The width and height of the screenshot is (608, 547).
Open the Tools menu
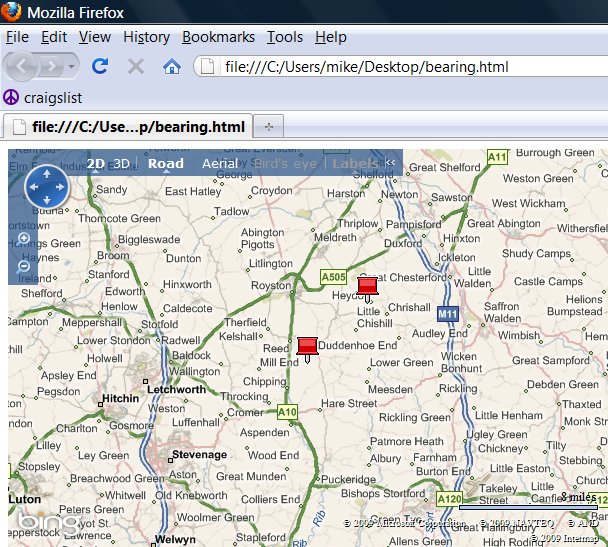tap(285, 37)
